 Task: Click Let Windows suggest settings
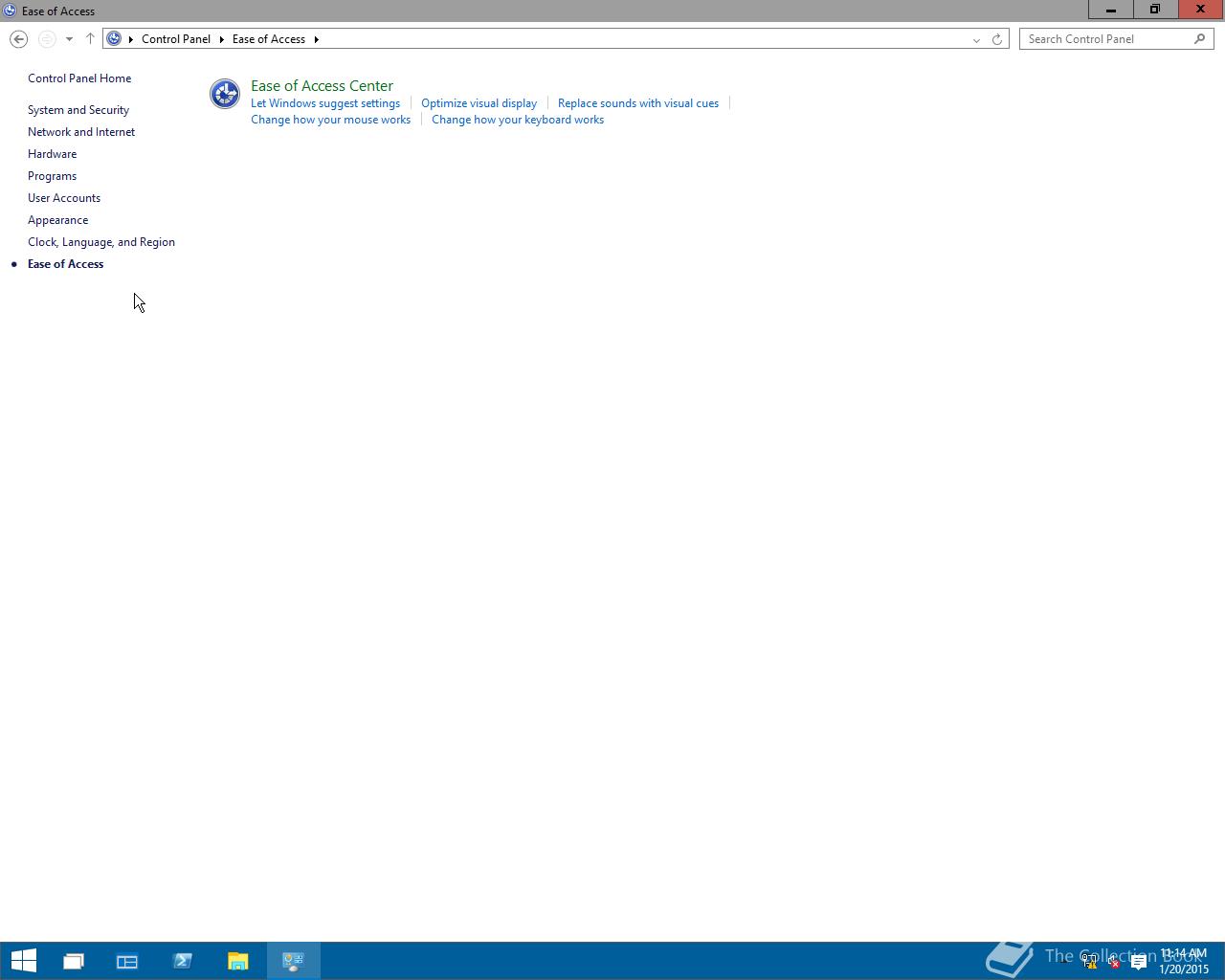pyautogui.click(x=325, y=103)
